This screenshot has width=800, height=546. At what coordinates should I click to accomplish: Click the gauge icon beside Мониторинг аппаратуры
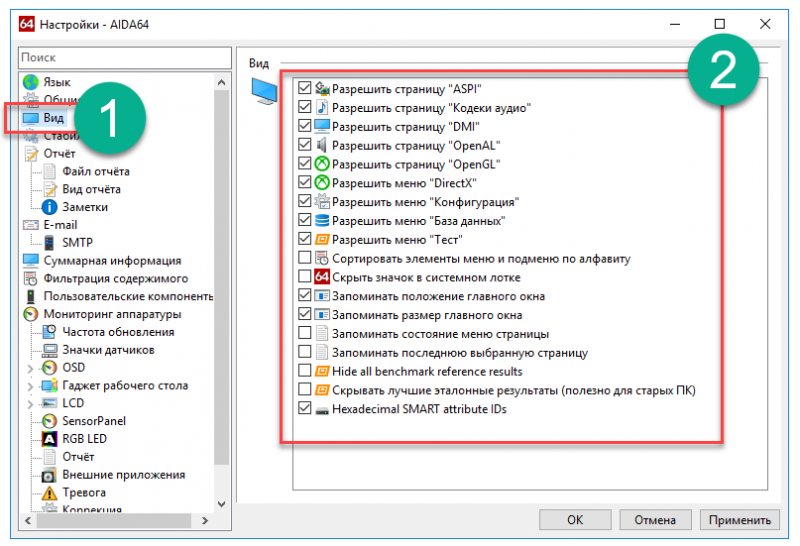click(31, 314)
